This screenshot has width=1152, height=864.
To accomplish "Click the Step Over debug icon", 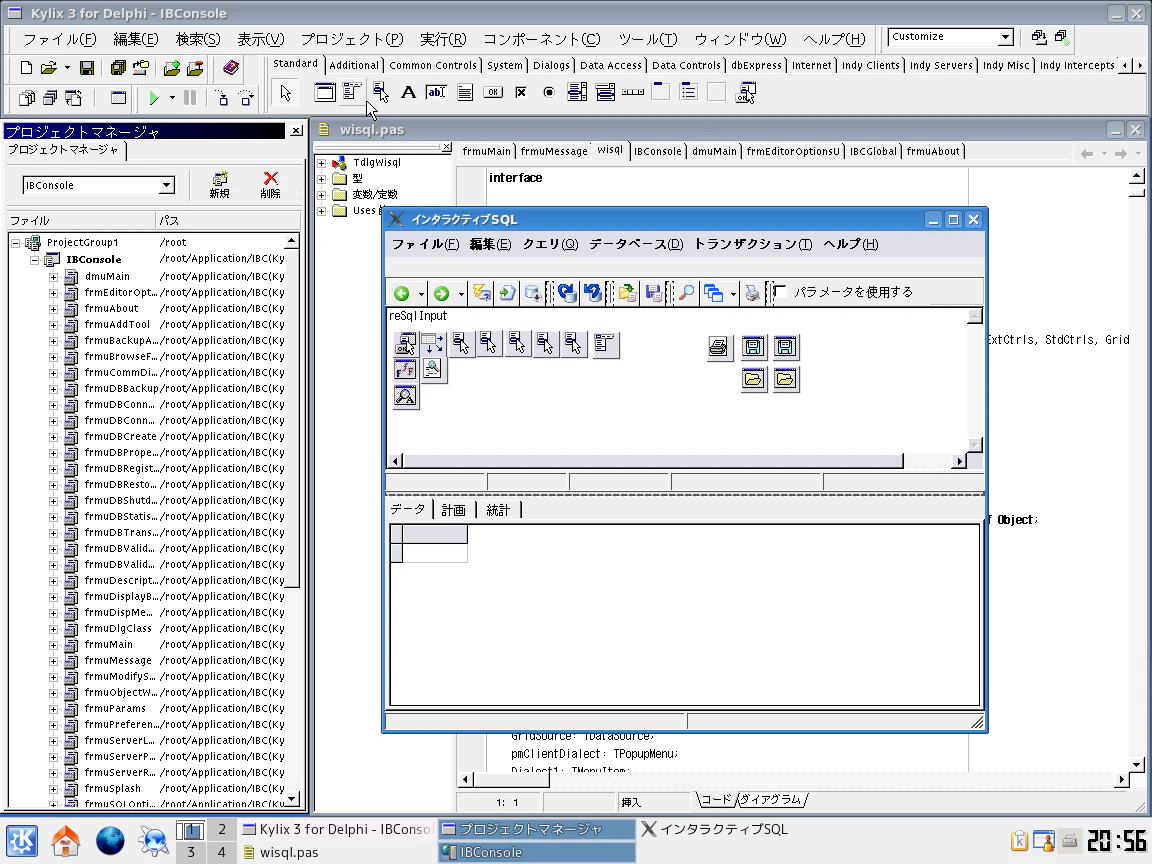I will click(x=246, y=98).
